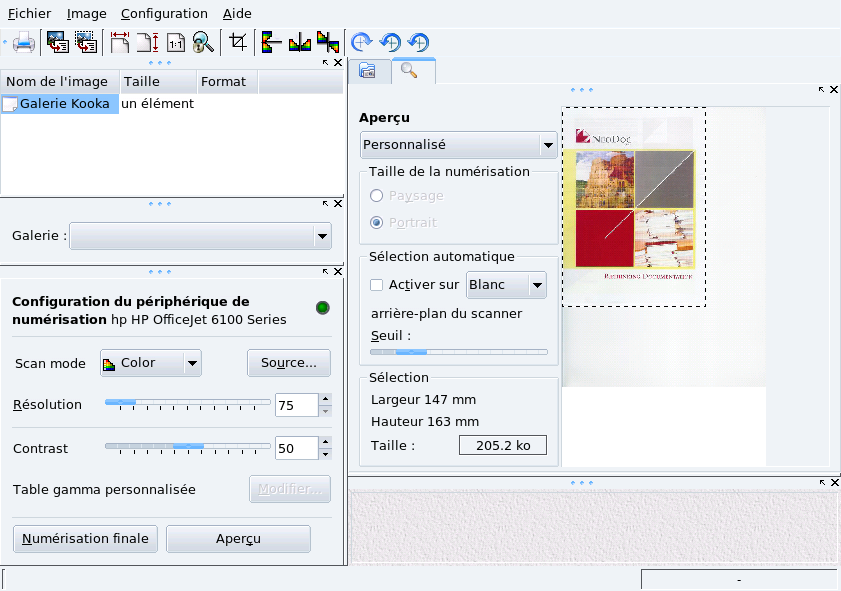The width and height of the screenshot is (841, 591).
Task: Select the Print icon in the toolbar
Action: pyautogui.click(x=22, y=43)
